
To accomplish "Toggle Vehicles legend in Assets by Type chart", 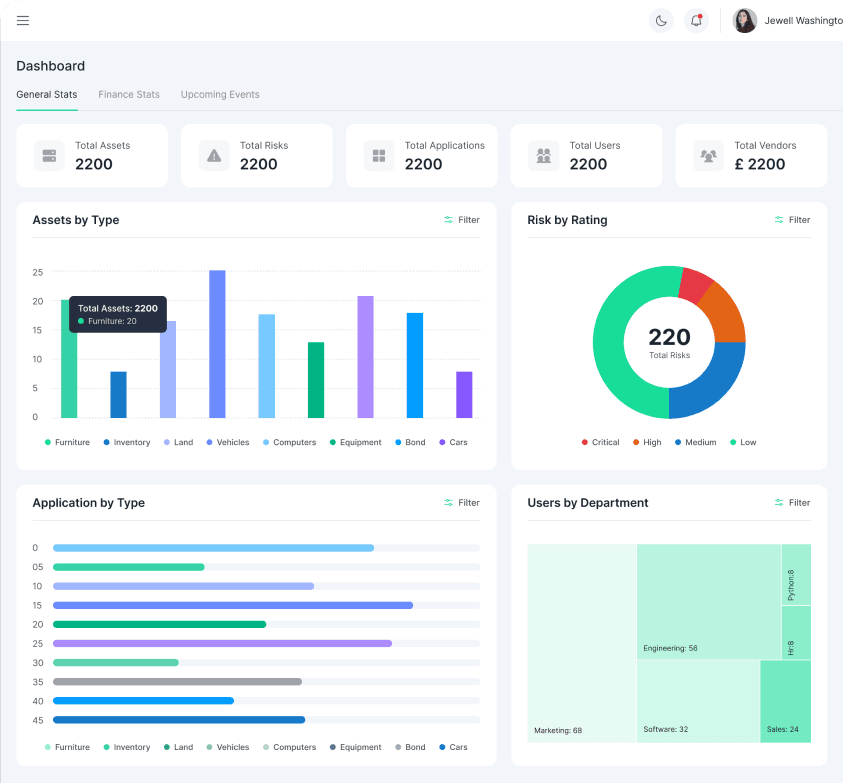I will 228,442.
